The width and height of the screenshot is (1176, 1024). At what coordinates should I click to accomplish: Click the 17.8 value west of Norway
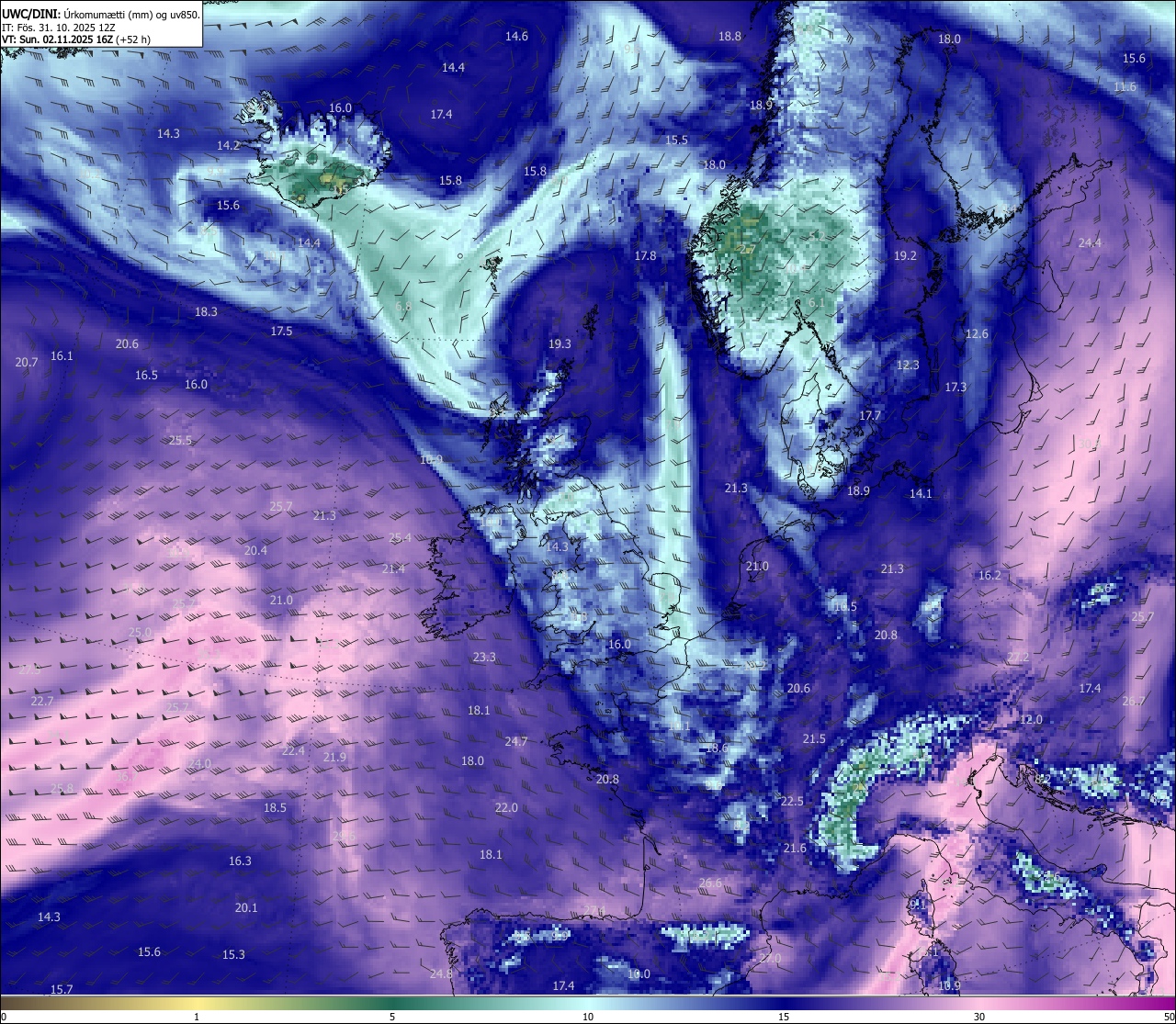pyautogui.click(x=645, y=256)
